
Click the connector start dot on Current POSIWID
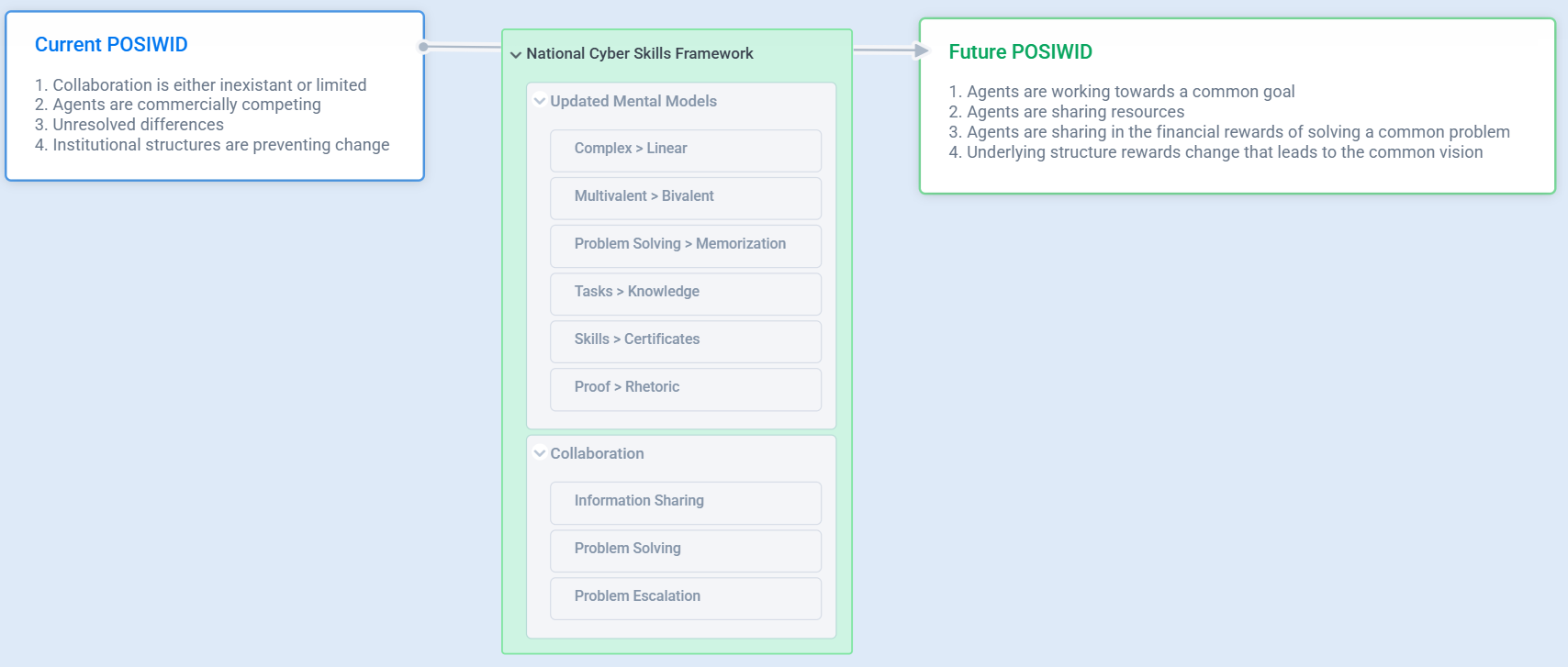423,47
